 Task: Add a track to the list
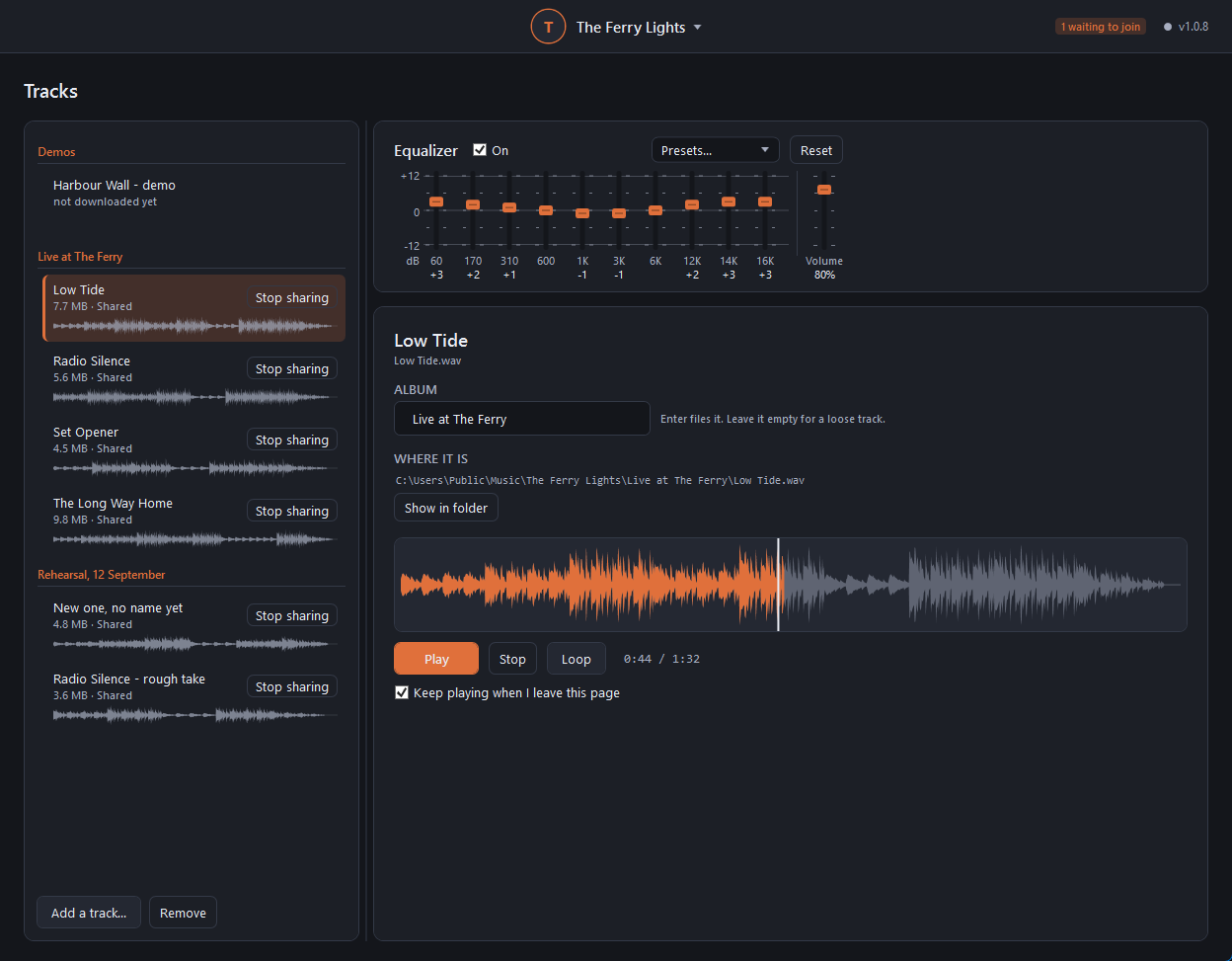(89, 913)
